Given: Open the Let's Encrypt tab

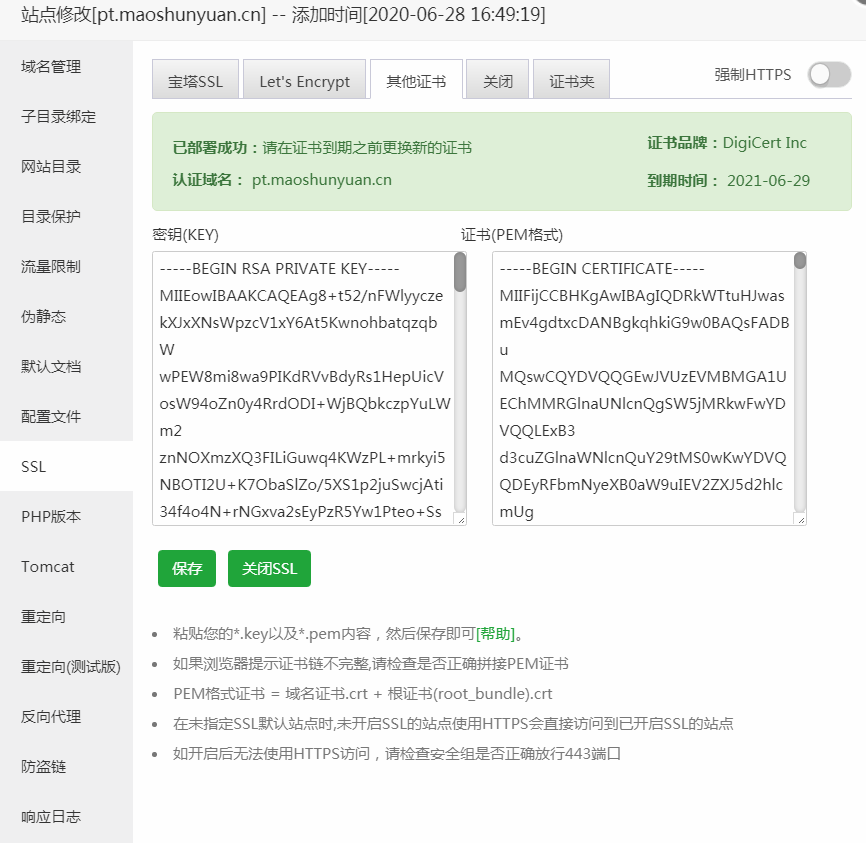Looking at the screenshot, I should point(304,81).
